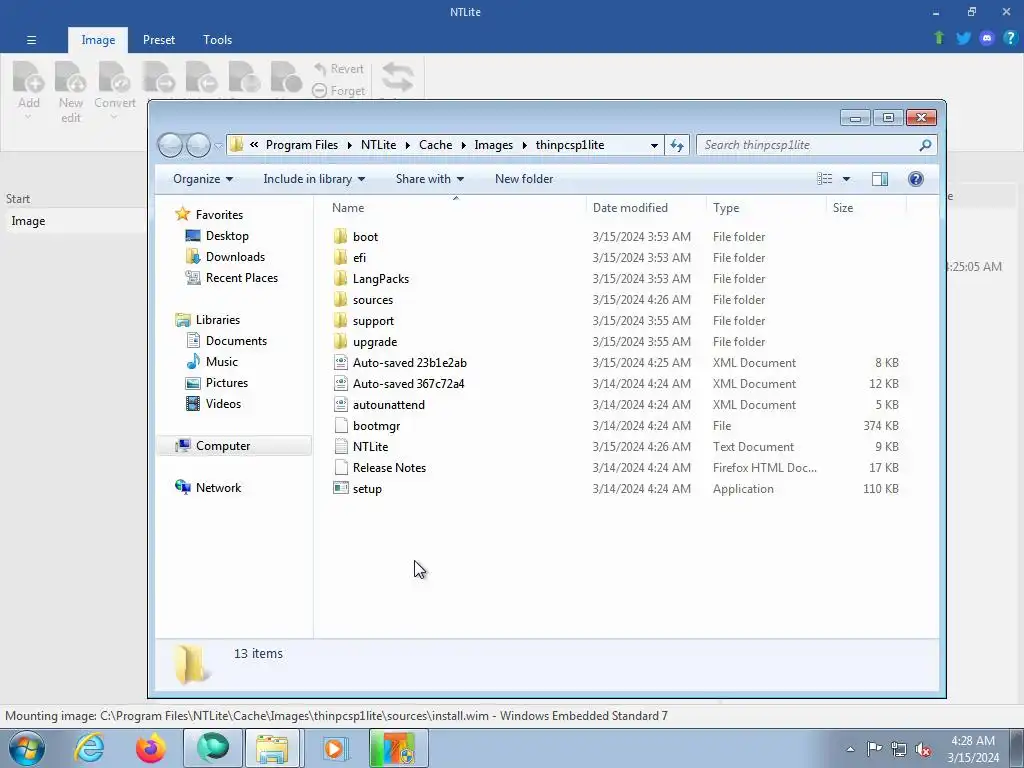Select the bootmgr file

(x=366, y=426)
